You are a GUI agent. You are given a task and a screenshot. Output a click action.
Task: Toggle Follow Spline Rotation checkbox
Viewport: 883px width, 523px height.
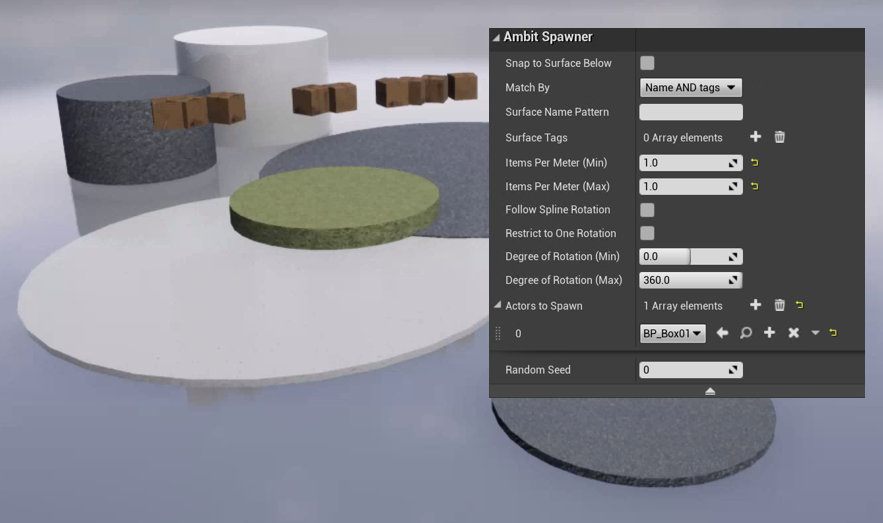pos(647,210)
